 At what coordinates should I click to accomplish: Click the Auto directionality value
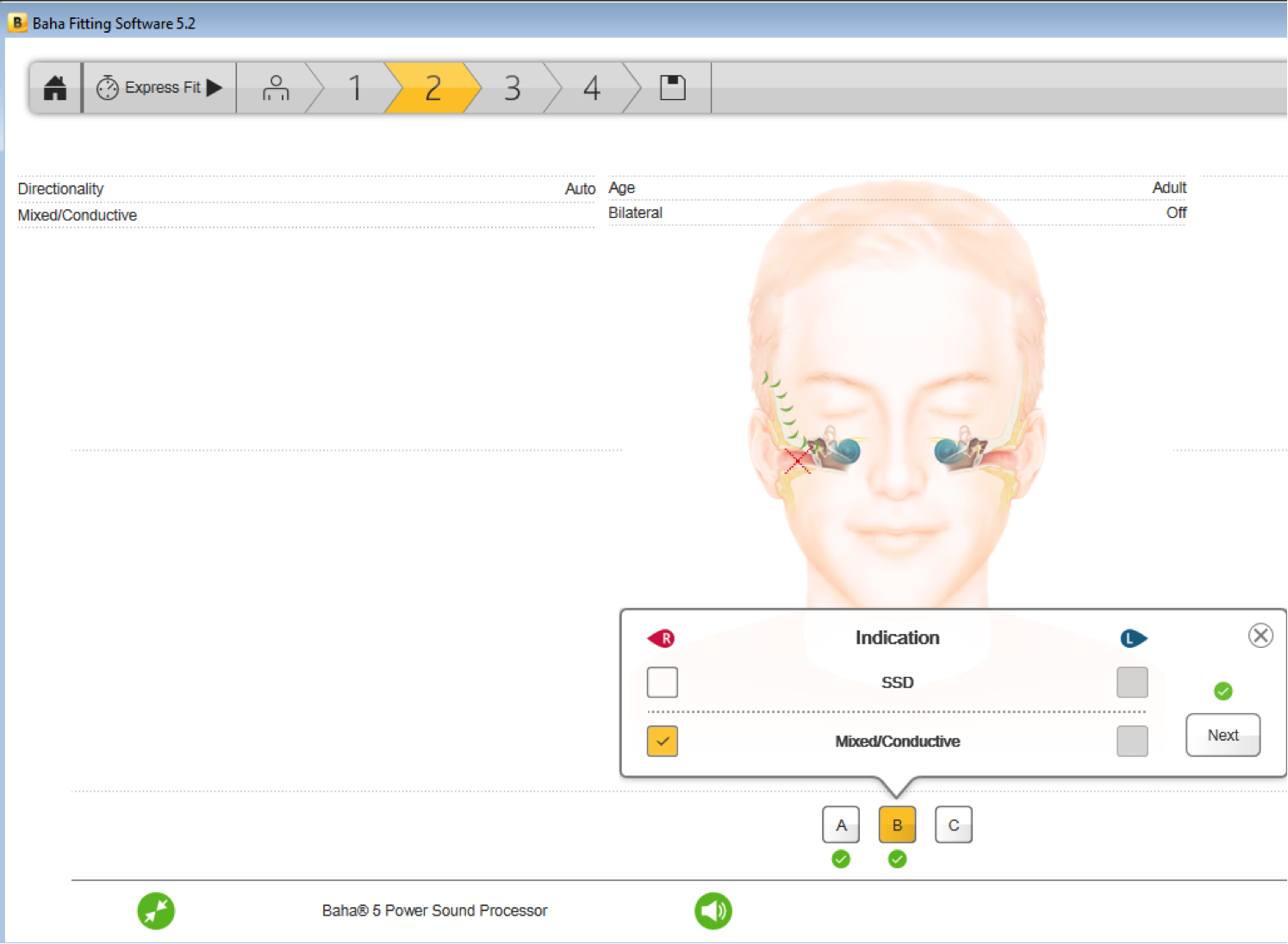click(x=580, y=189)
